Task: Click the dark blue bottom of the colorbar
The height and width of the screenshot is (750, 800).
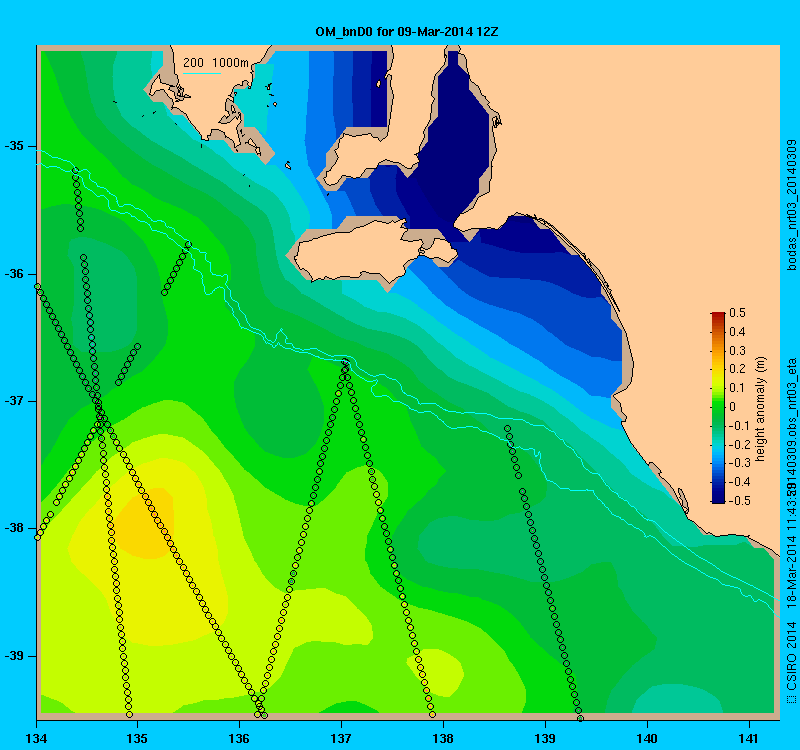Action: click(718, 499)
